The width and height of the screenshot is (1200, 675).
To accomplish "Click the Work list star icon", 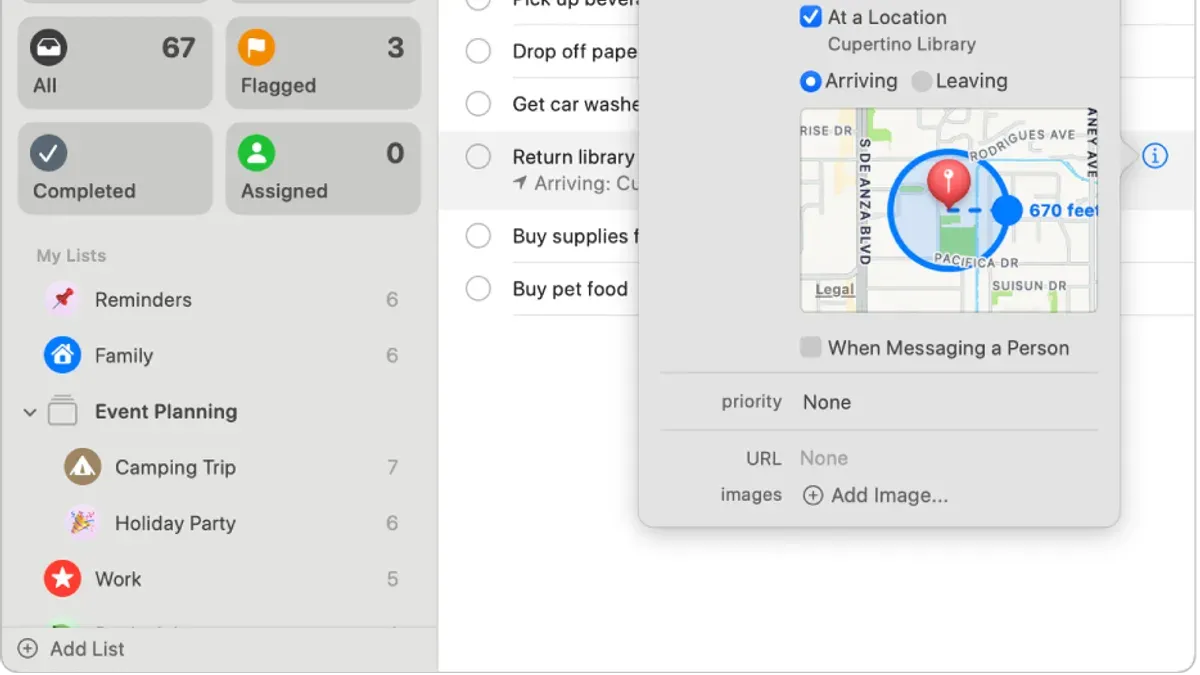I will (x=63, y=579).
